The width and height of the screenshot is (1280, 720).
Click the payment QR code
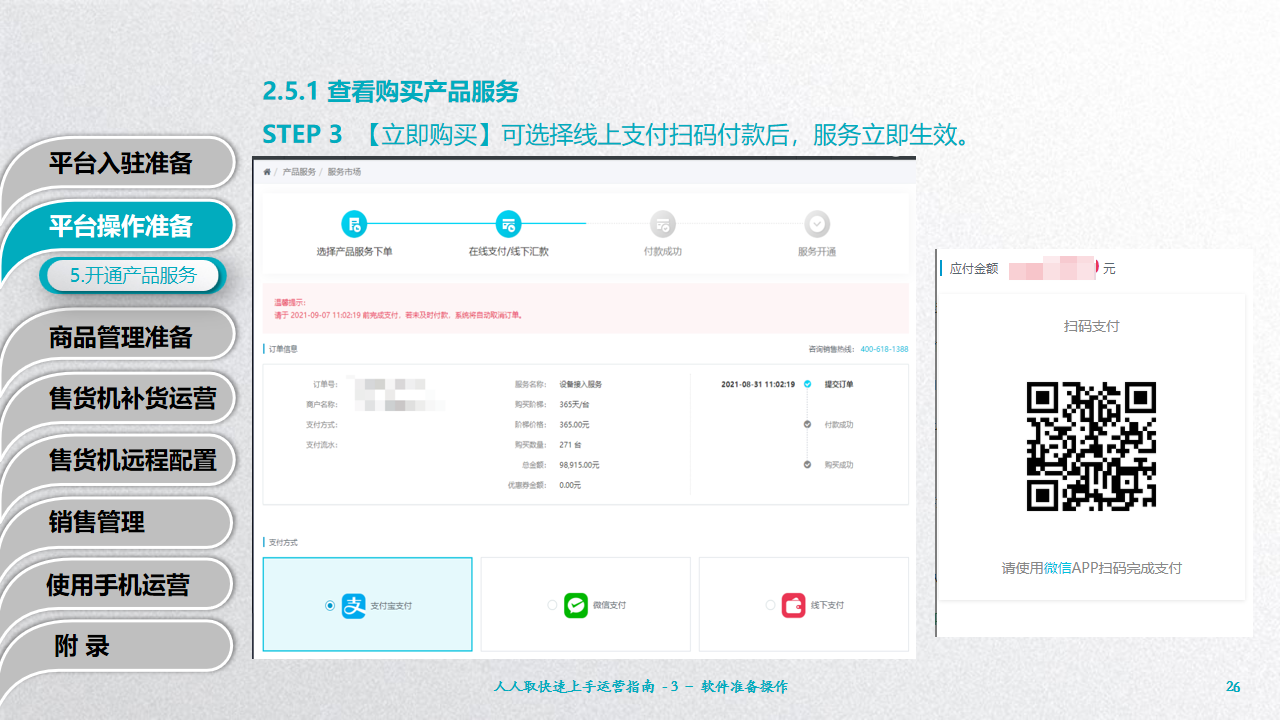pyautogui.click(x=1091, y=446)
